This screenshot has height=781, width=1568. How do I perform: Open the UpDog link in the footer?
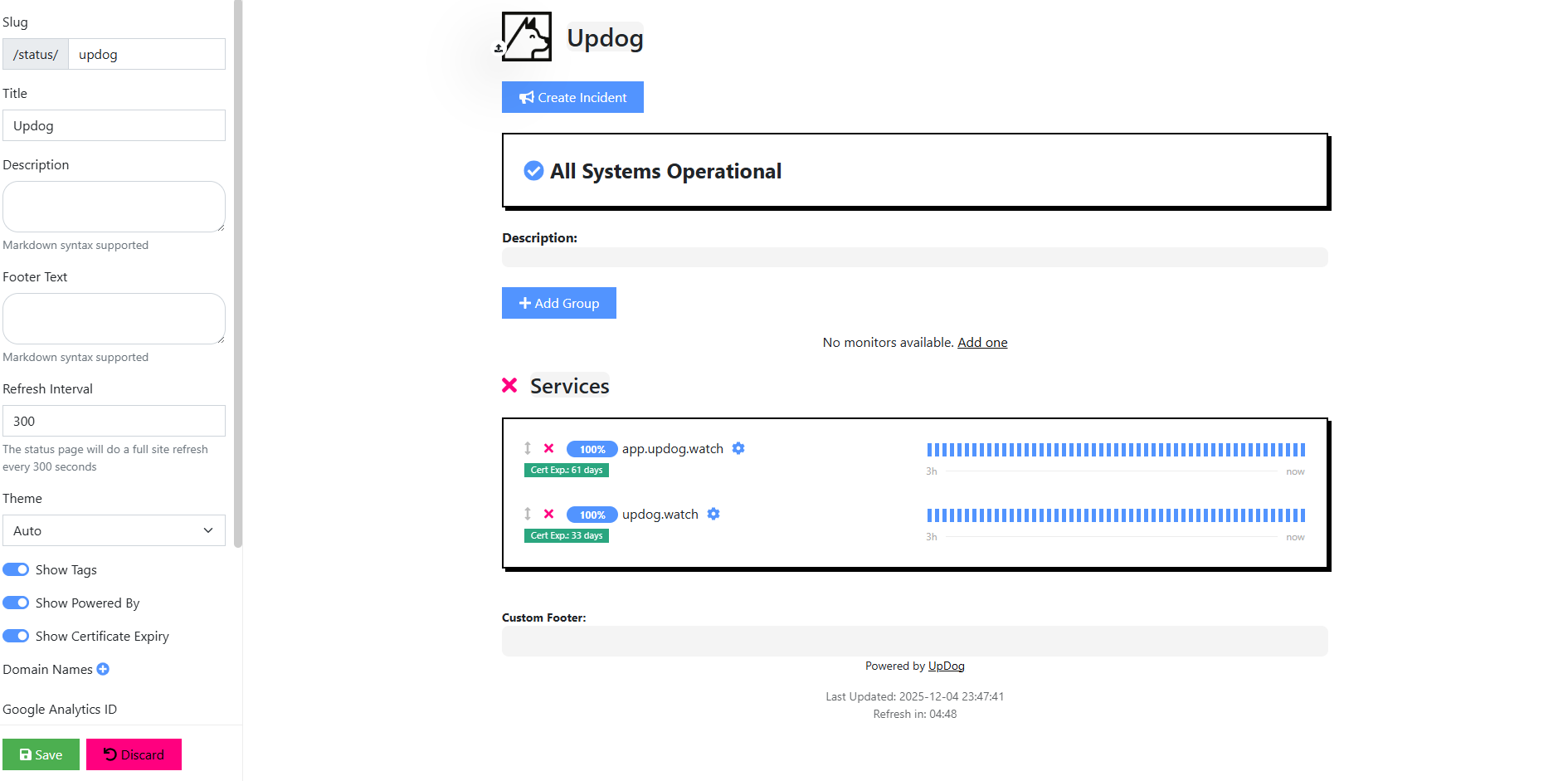(946, 666)
